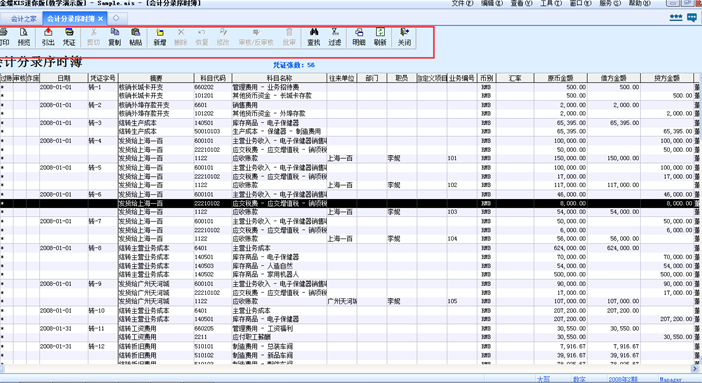Select the row with 科目代码 6401 in 转-8
Viewport: 702px width, 383px height.
[349, 248]
